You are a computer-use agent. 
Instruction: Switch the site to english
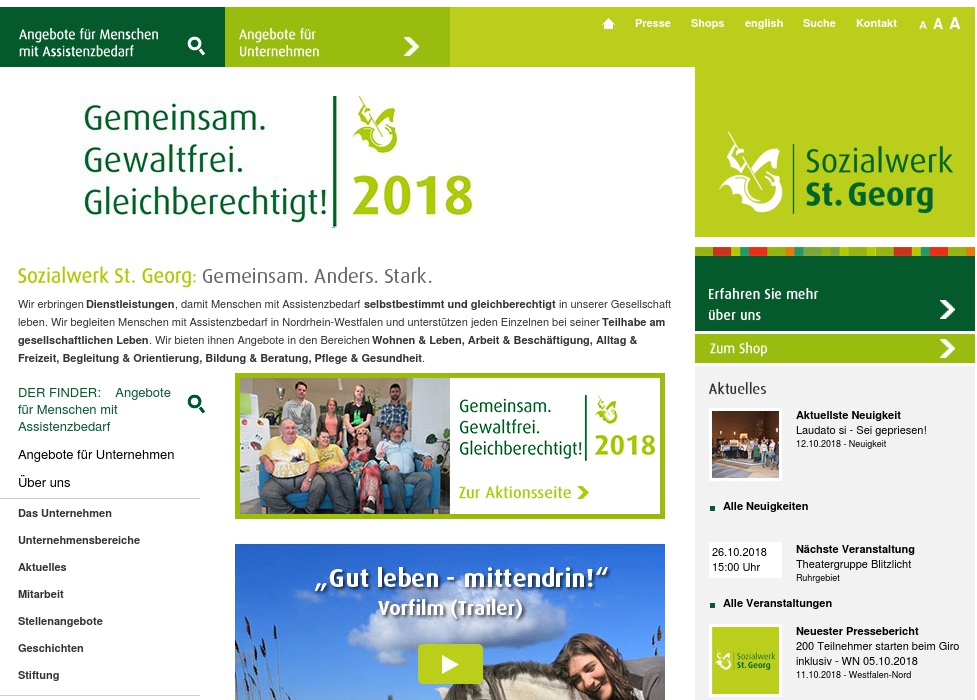(763, 23)
